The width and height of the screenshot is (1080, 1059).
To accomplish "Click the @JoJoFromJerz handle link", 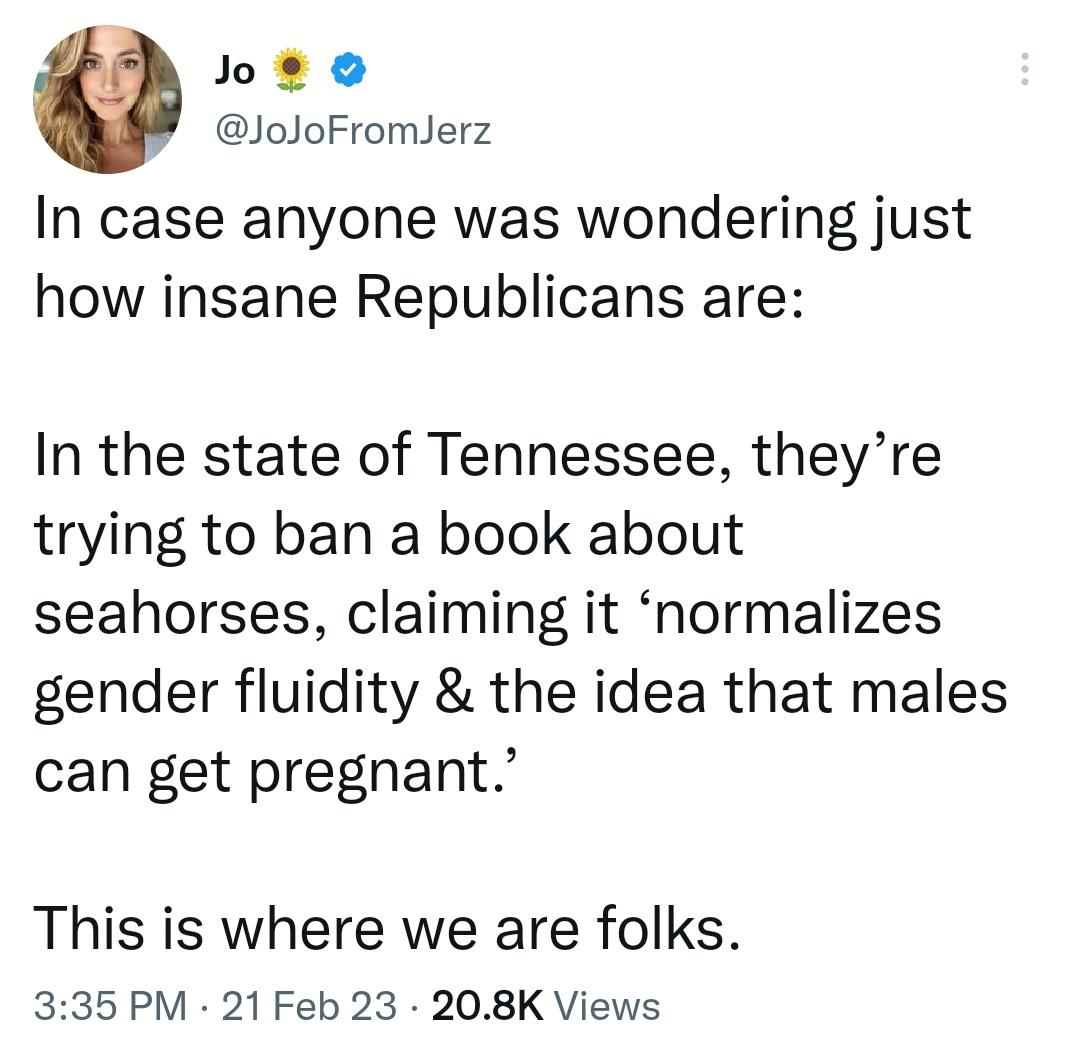I will (351, 128).
